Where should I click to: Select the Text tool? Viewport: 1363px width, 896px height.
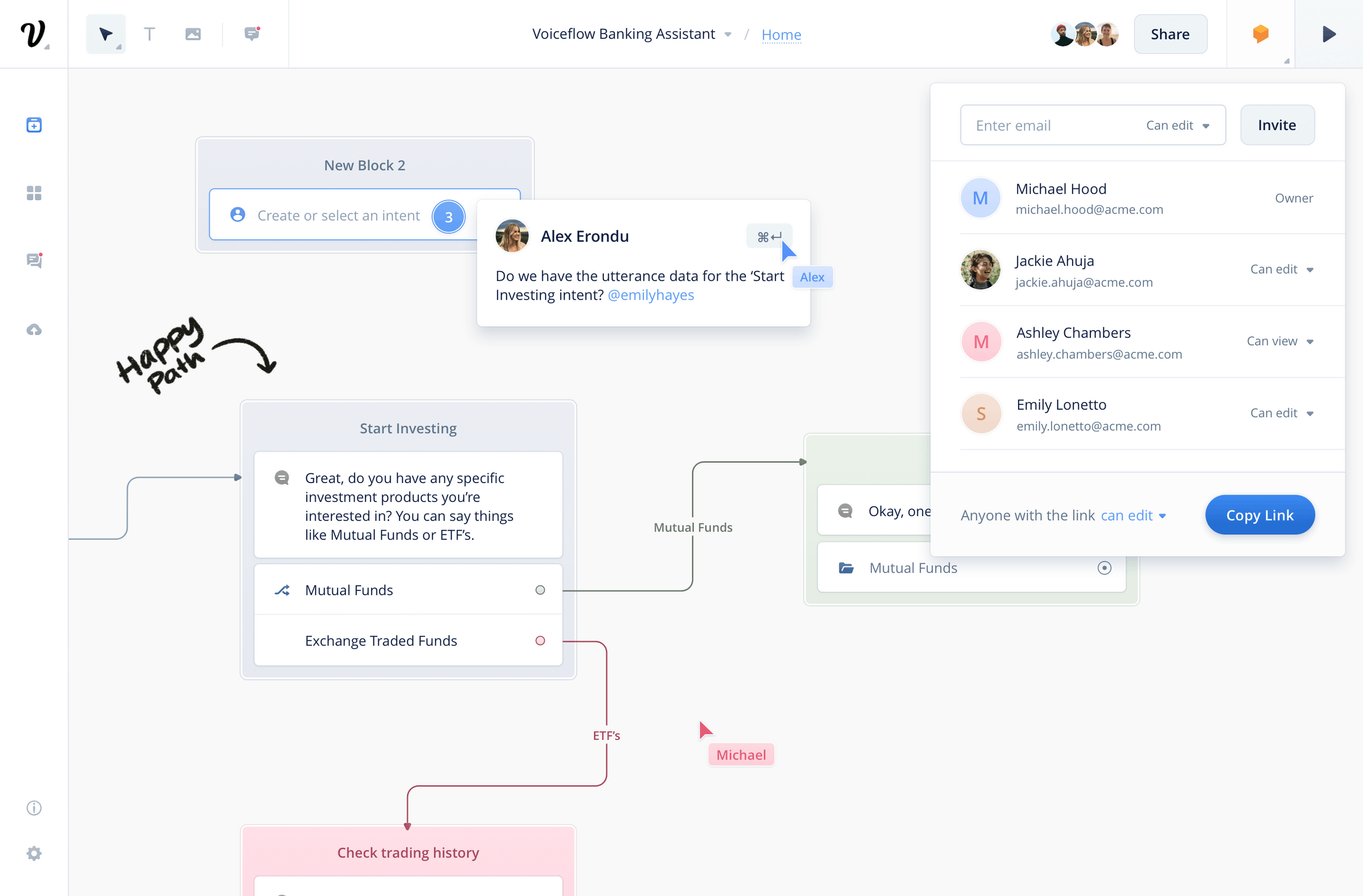point(149,34)
